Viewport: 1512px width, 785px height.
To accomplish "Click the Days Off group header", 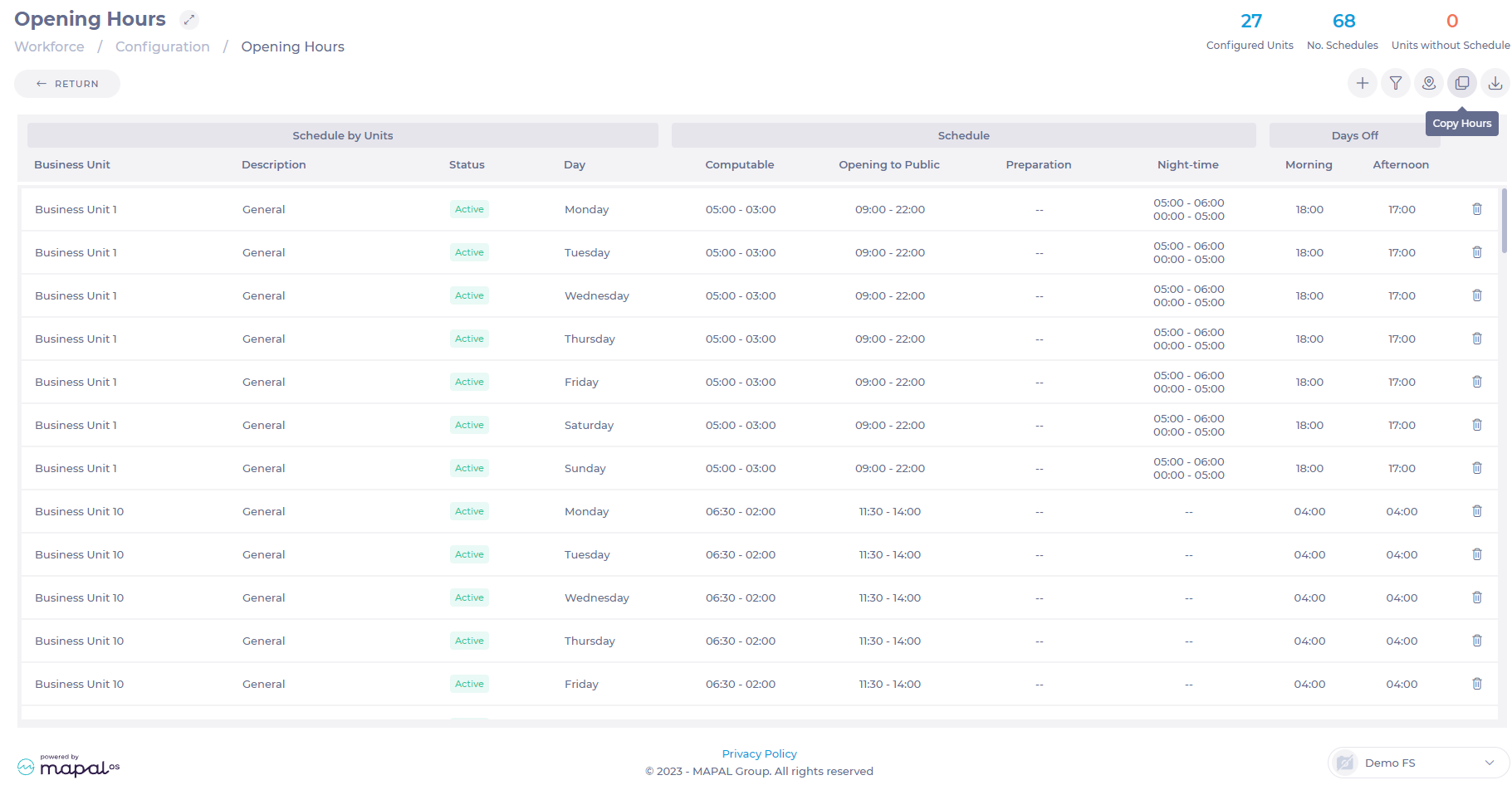I will pyautogui.click(x=1355, y=135).
